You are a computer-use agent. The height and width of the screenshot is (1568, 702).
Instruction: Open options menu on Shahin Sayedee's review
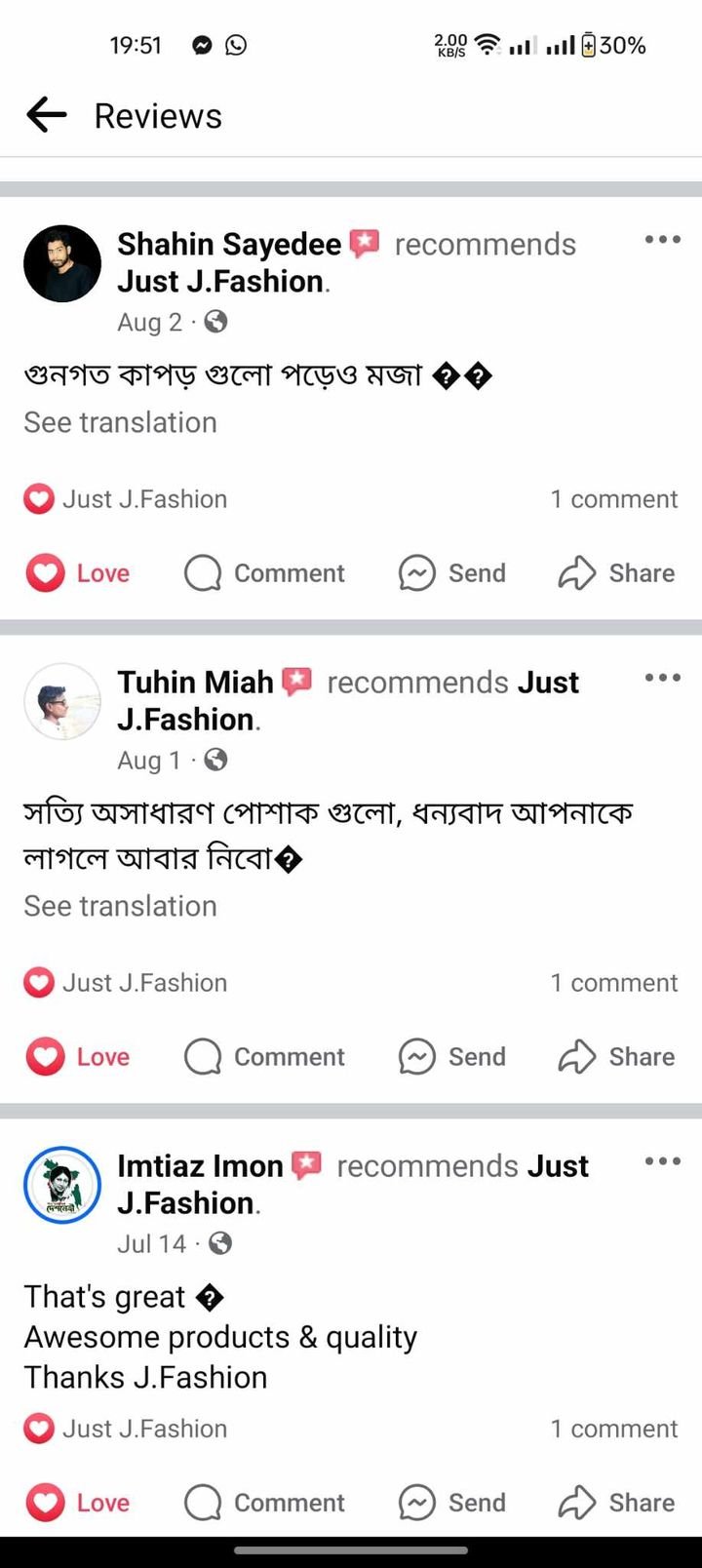(662, 240)
